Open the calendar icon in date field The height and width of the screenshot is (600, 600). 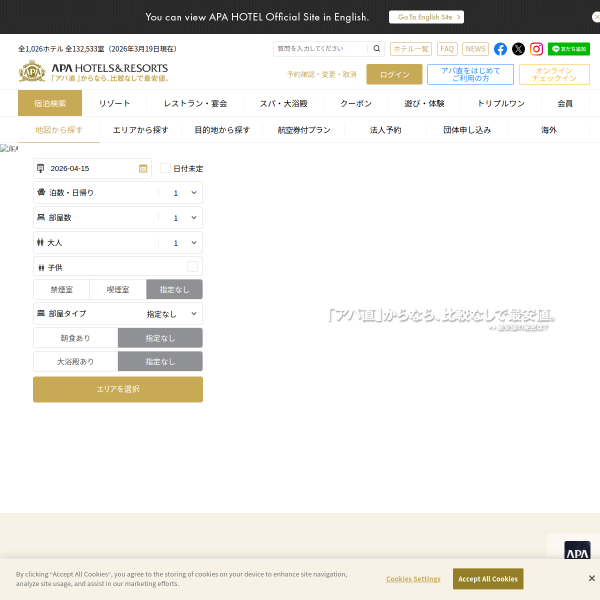pos(143,168)
